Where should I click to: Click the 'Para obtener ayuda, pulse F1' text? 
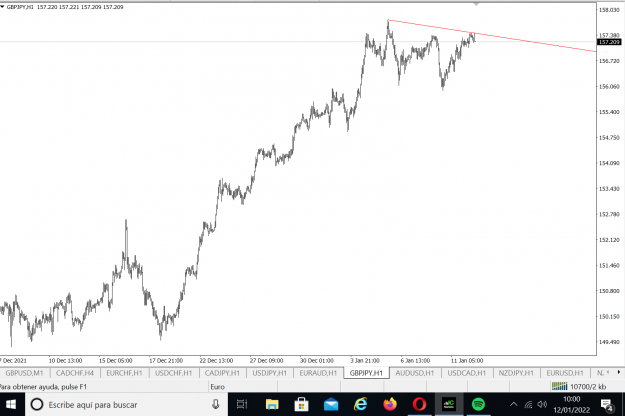[43, 387]
